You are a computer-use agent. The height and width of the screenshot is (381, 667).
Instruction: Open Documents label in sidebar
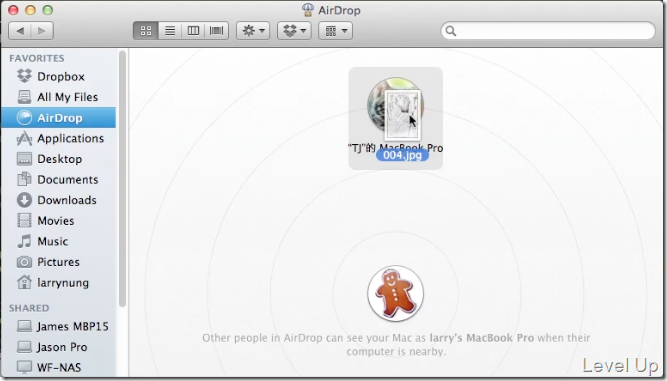68,179
